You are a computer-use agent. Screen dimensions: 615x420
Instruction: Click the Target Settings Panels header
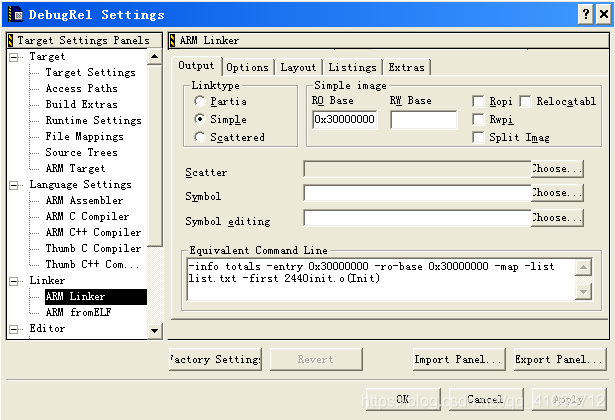click(84, 40)
